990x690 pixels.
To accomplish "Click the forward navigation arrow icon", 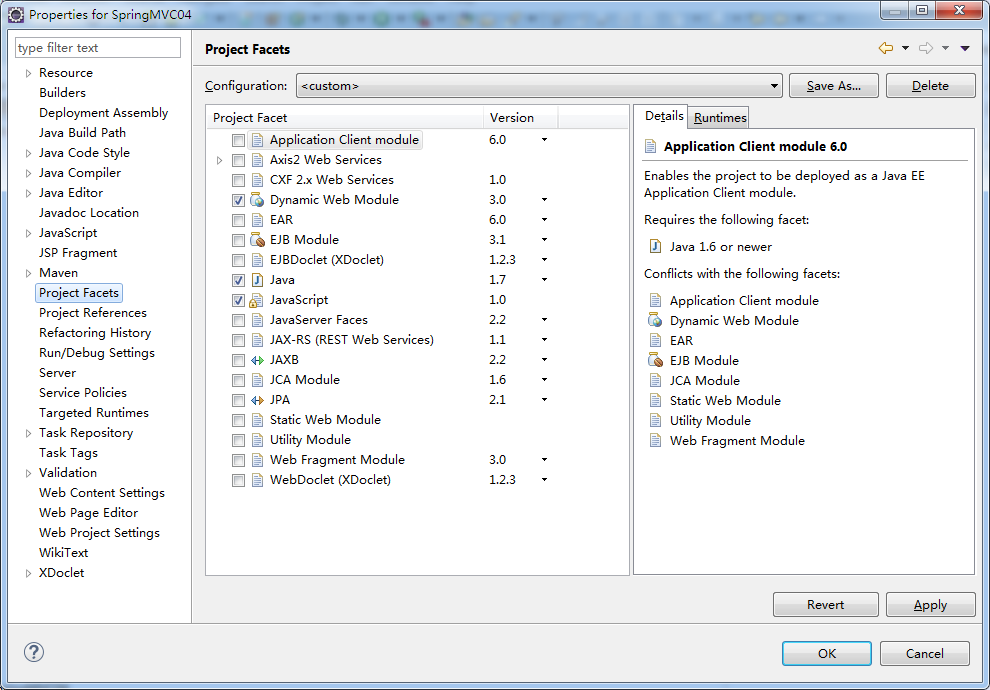I will [925, 48].
